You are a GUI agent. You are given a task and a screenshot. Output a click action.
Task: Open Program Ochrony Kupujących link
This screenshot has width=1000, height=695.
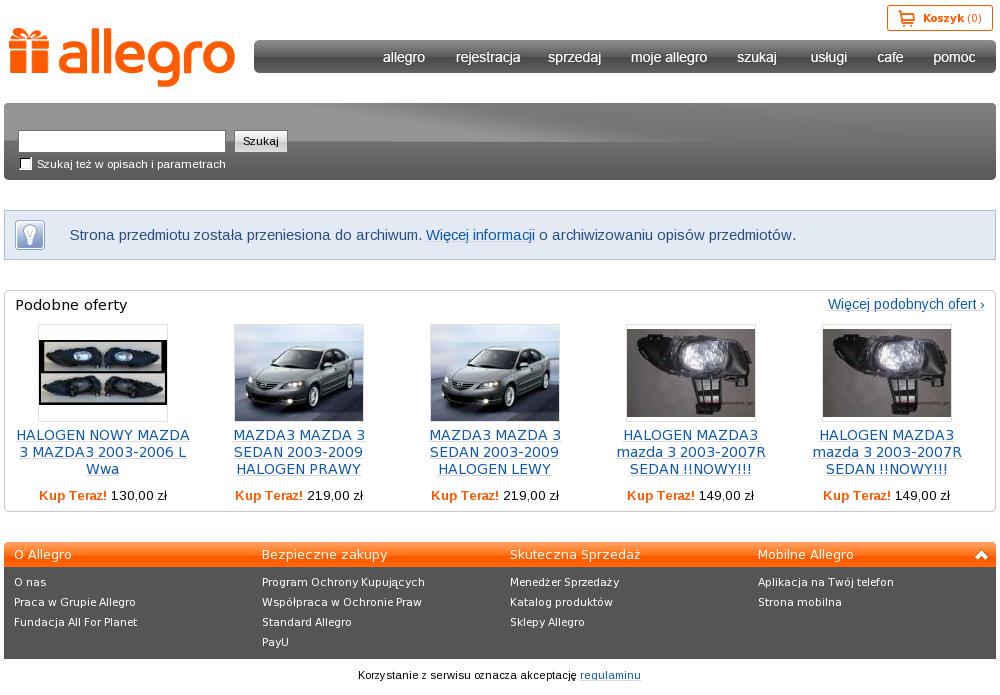click(343, 582)
